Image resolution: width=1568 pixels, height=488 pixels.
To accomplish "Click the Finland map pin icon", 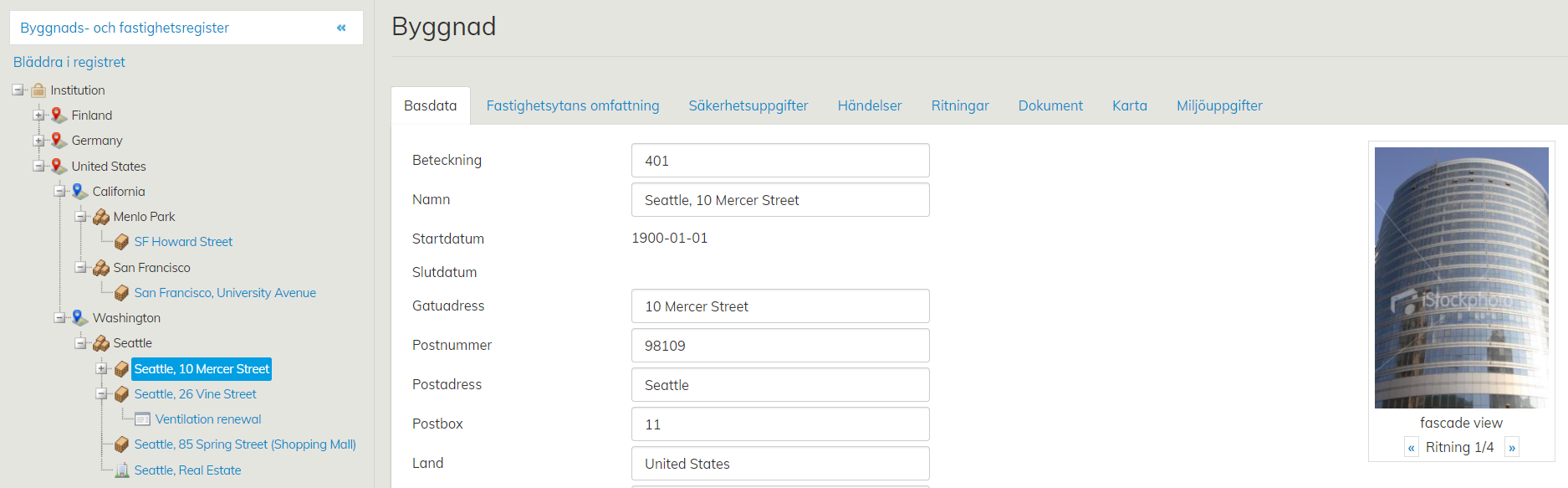I will click(x=59, y=116).
